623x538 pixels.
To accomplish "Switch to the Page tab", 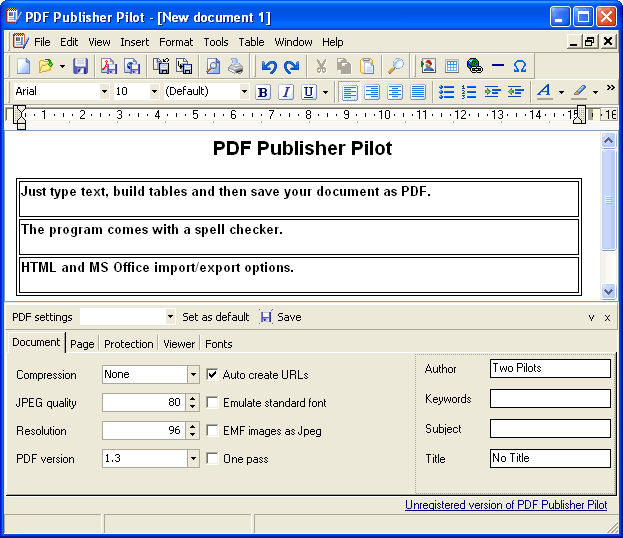I will click(82, 344).
